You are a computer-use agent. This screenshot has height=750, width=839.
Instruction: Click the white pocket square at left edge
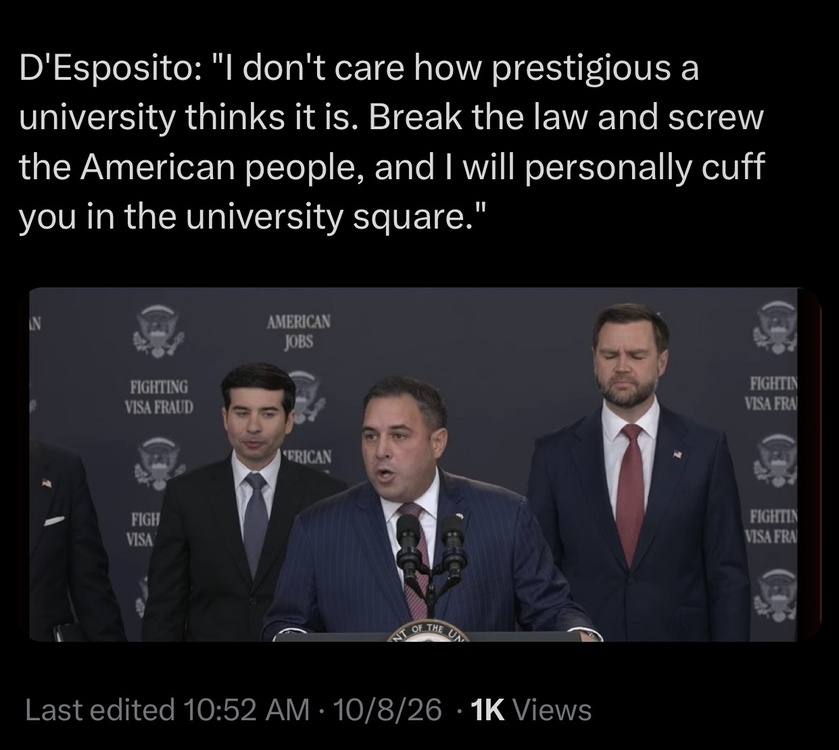54,521
